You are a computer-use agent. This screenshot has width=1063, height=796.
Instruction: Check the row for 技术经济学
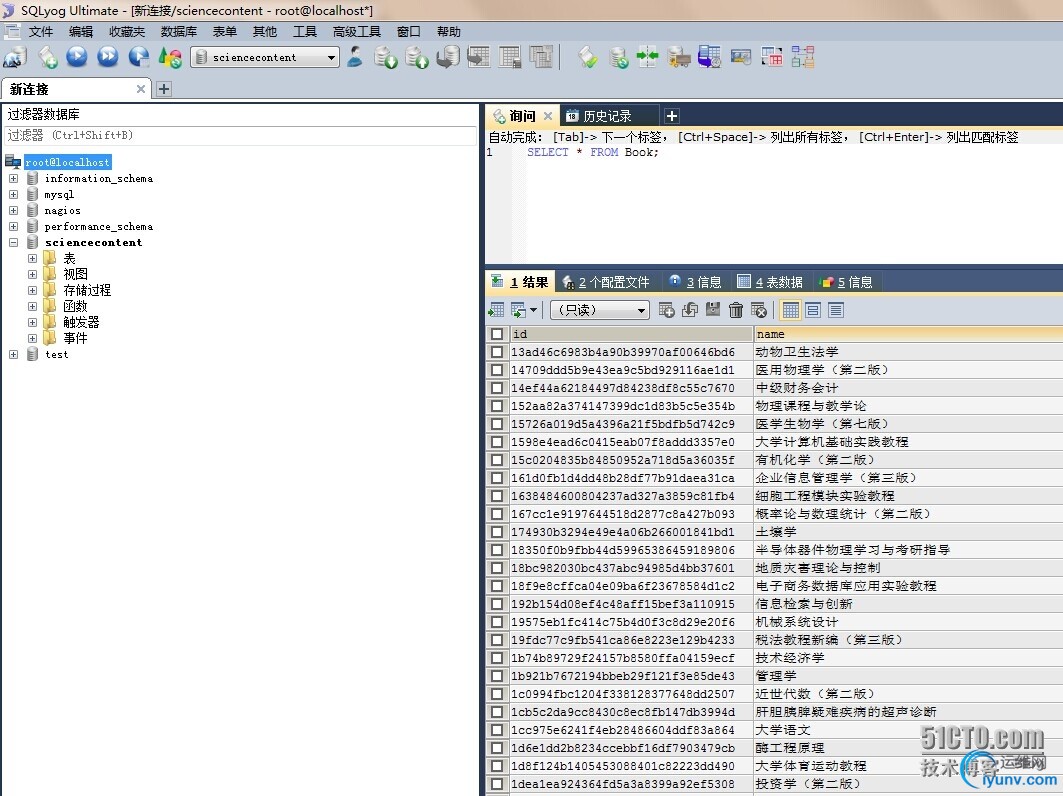coord(497,658)
